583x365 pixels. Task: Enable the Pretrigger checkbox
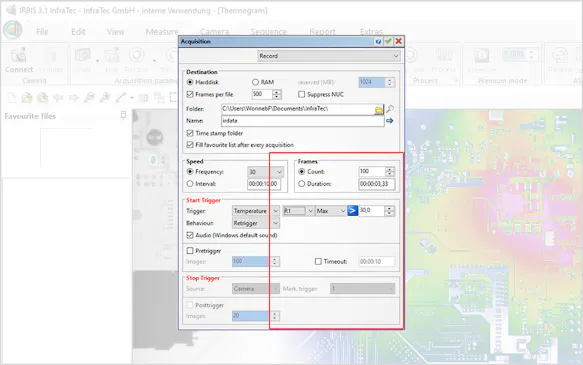coord(190,251)
